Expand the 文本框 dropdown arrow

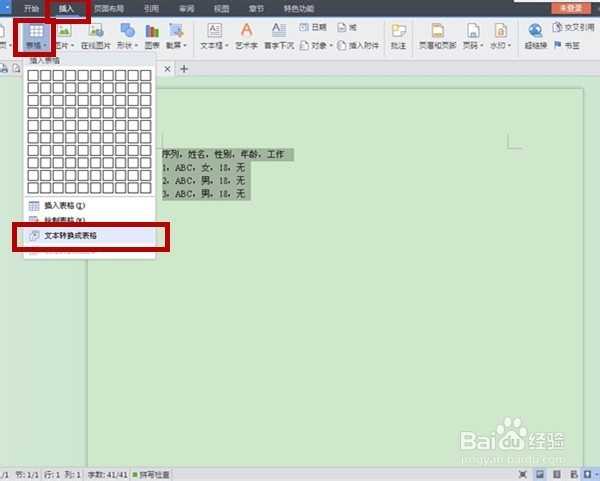tap(227, 46)
